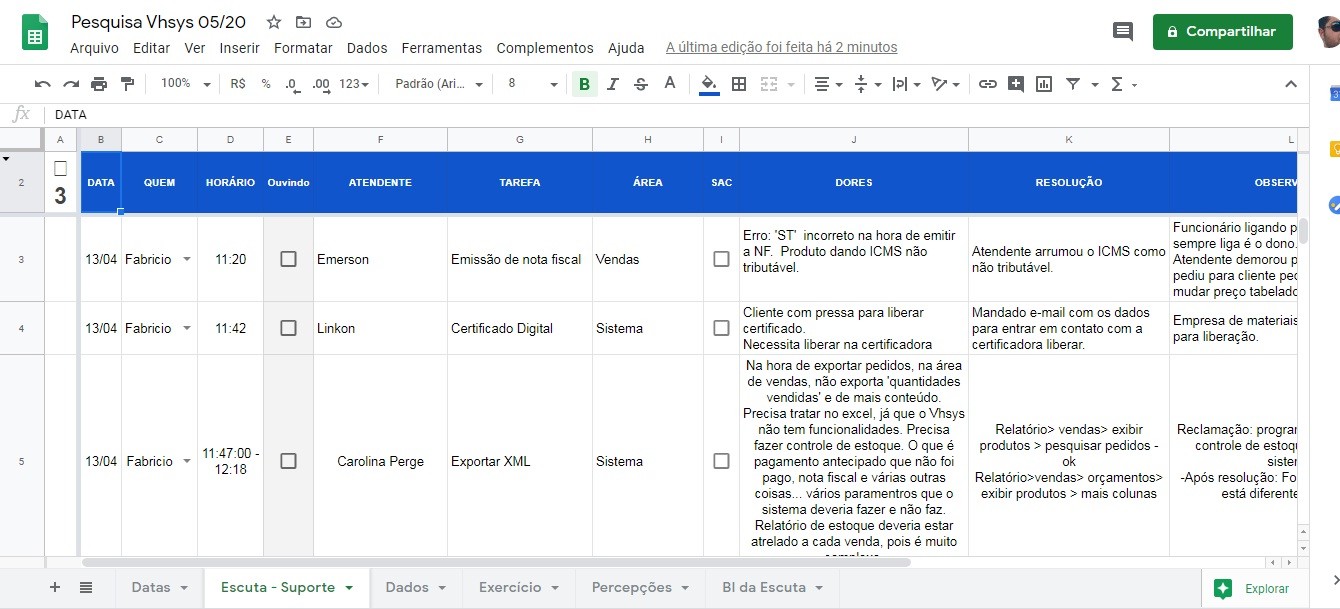Go to Sheets home icon

[x=36, y=32]
